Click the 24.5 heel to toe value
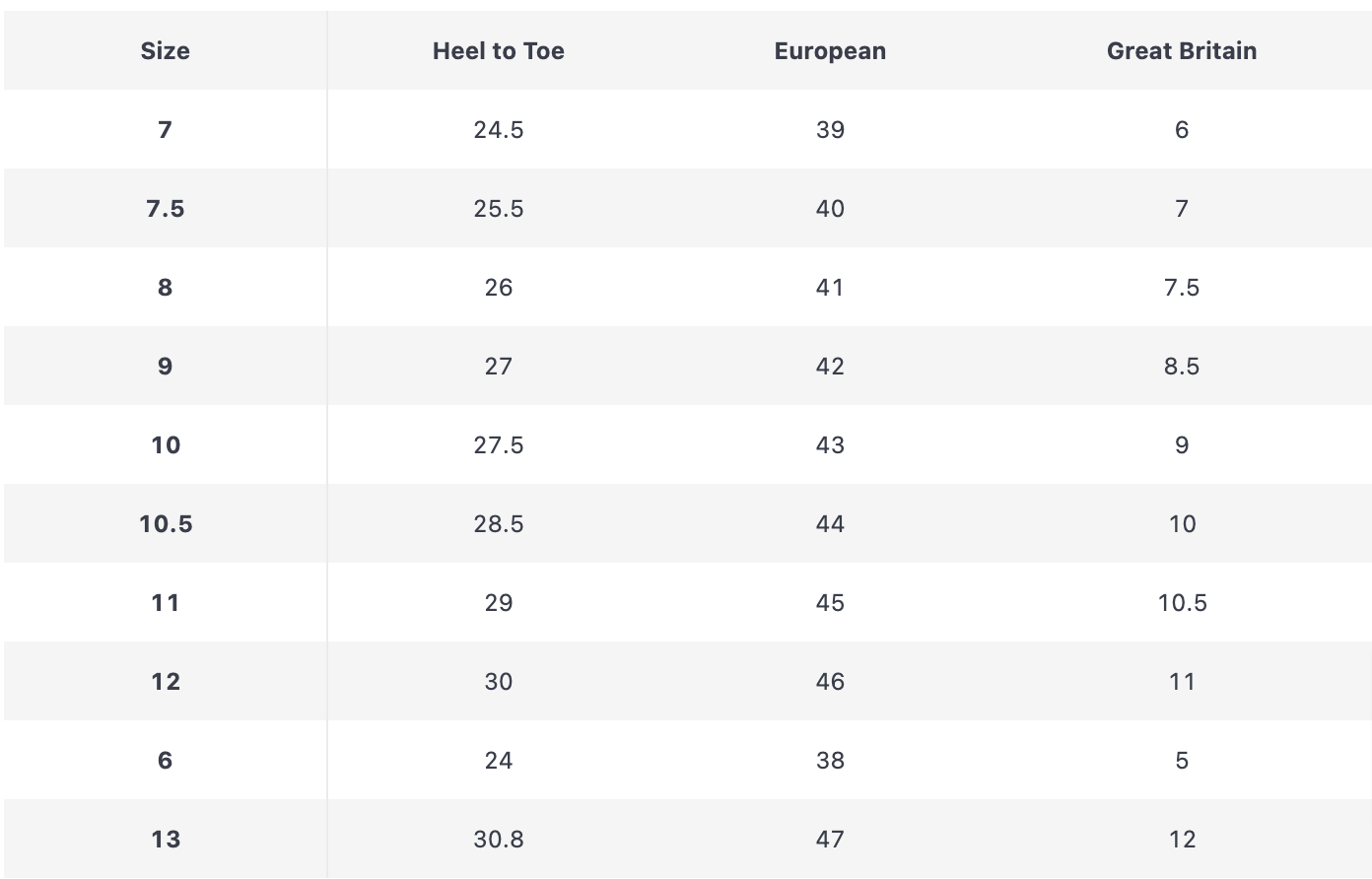The width and height of the screenshot is (1372, 879). coord(498,130)
